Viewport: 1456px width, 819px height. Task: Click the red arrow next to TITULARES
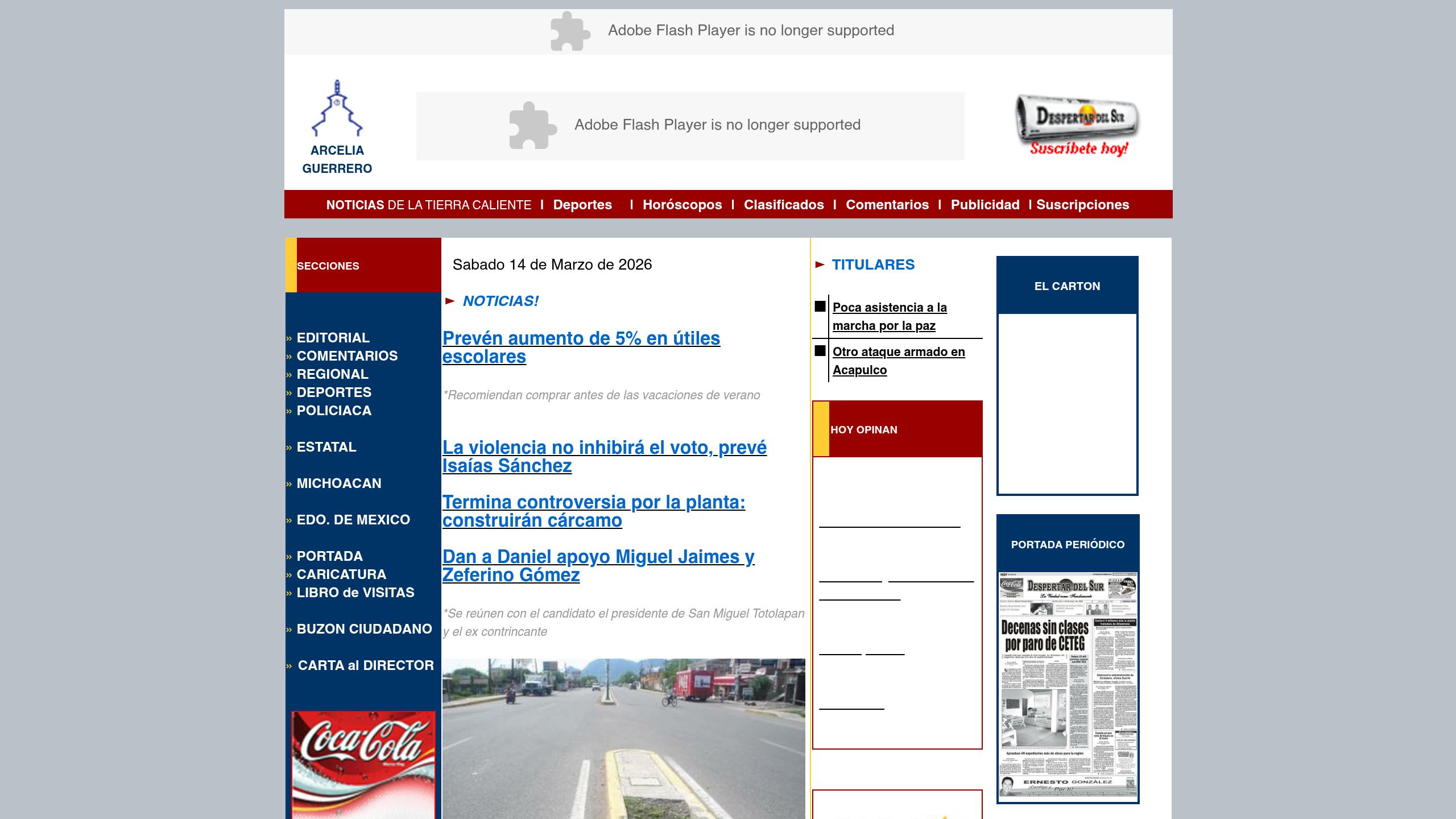820,264
